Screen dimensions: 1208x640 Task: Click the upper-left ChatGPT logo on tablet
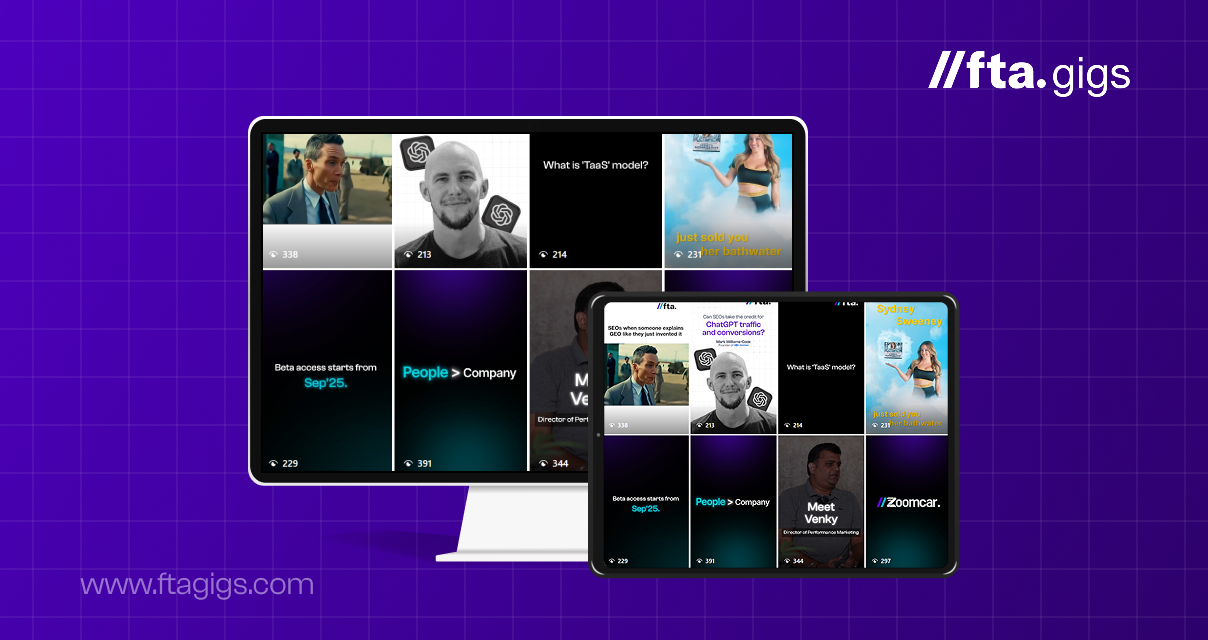(705, 359)
